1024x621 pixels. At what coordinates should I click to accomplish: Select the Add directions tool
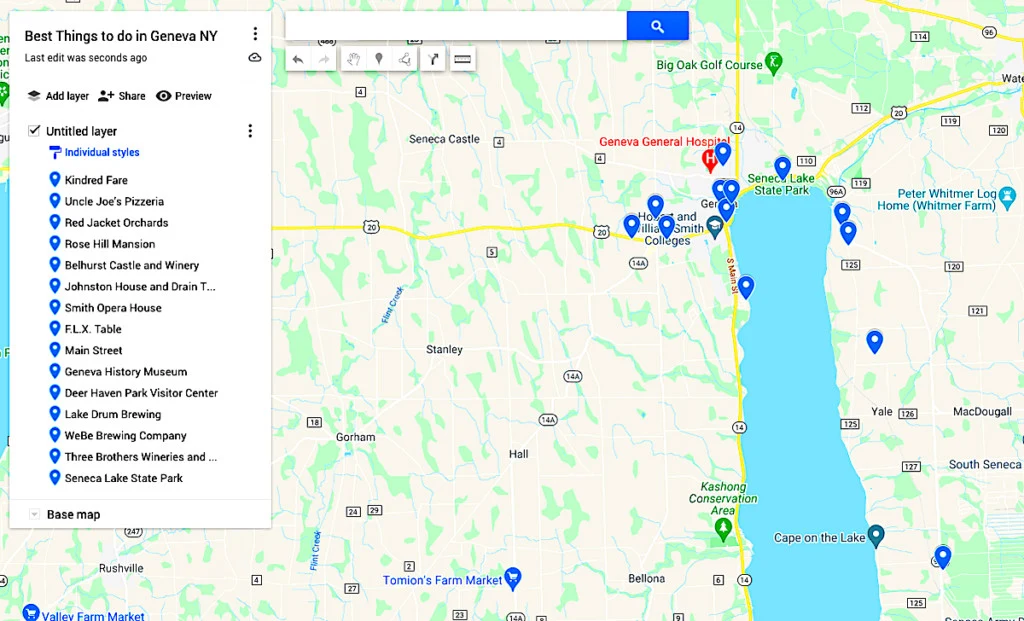coord(433,59)
